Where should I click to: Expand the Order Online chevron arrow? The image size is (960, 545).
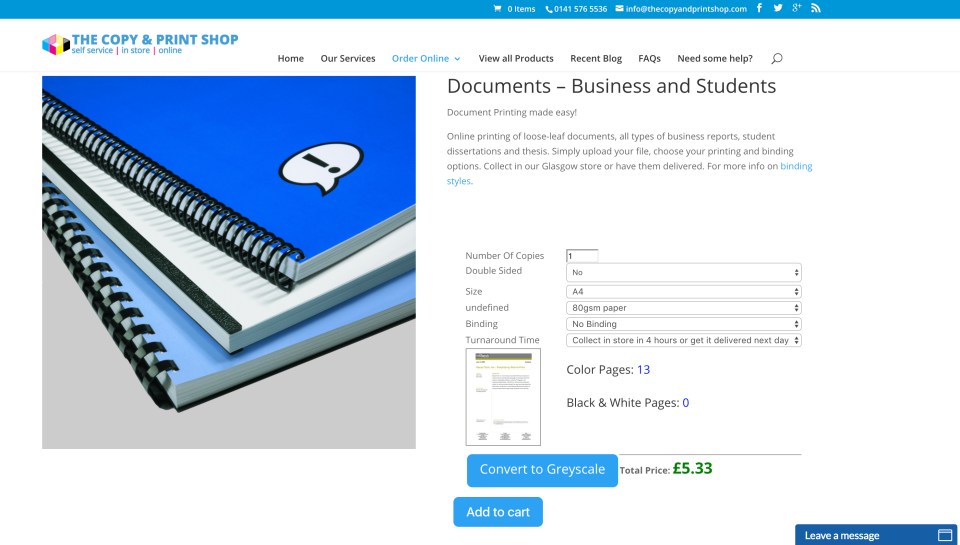coord(457,59)
